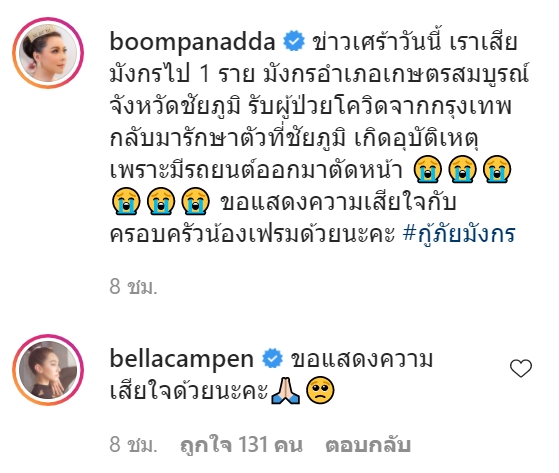This screenshot has width=559, height=473.
Task: Click the pleading face emoji after praying hands
Action: click(x=320, y=391)
